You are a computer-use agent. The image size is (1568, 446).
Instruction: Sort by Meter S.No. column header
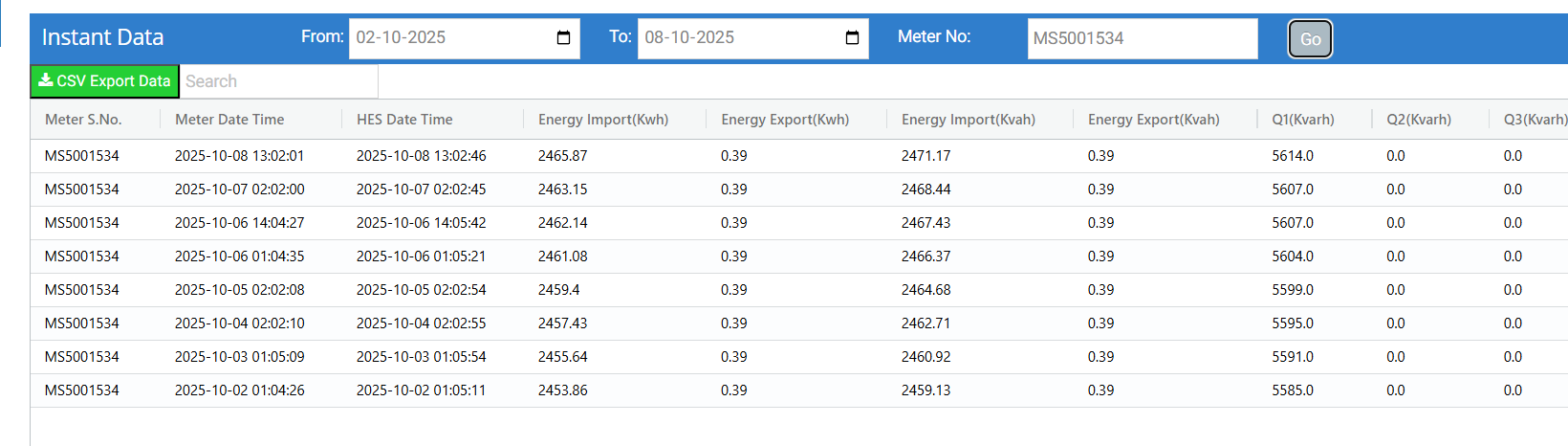pyautogui.click(x=83, y=120)
